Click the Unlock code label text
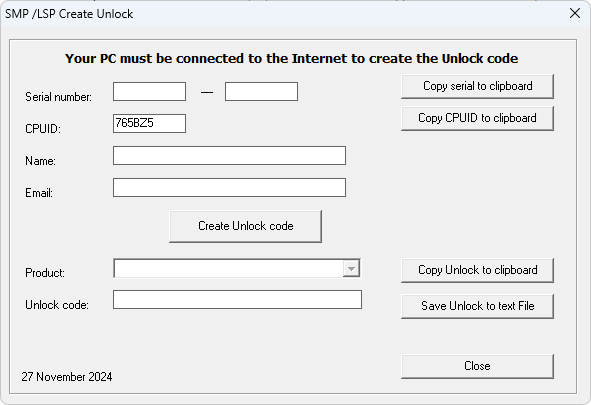The image size is (591, 405). (x=57, y=305)
